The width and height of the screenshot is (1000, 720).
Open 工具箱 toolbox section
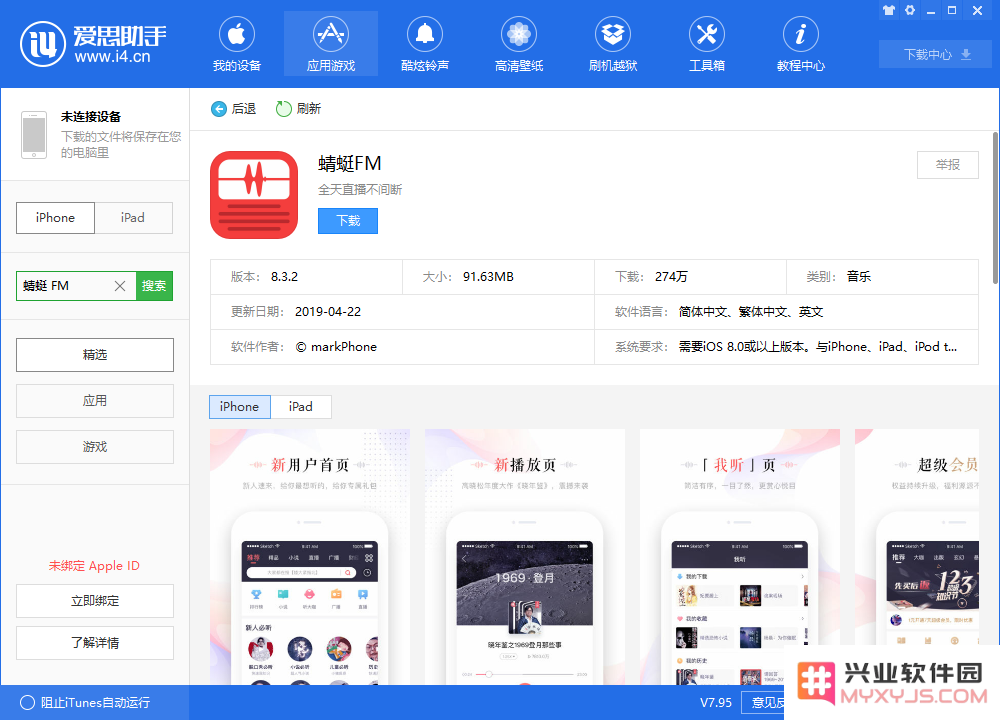[x=707, y=43]
